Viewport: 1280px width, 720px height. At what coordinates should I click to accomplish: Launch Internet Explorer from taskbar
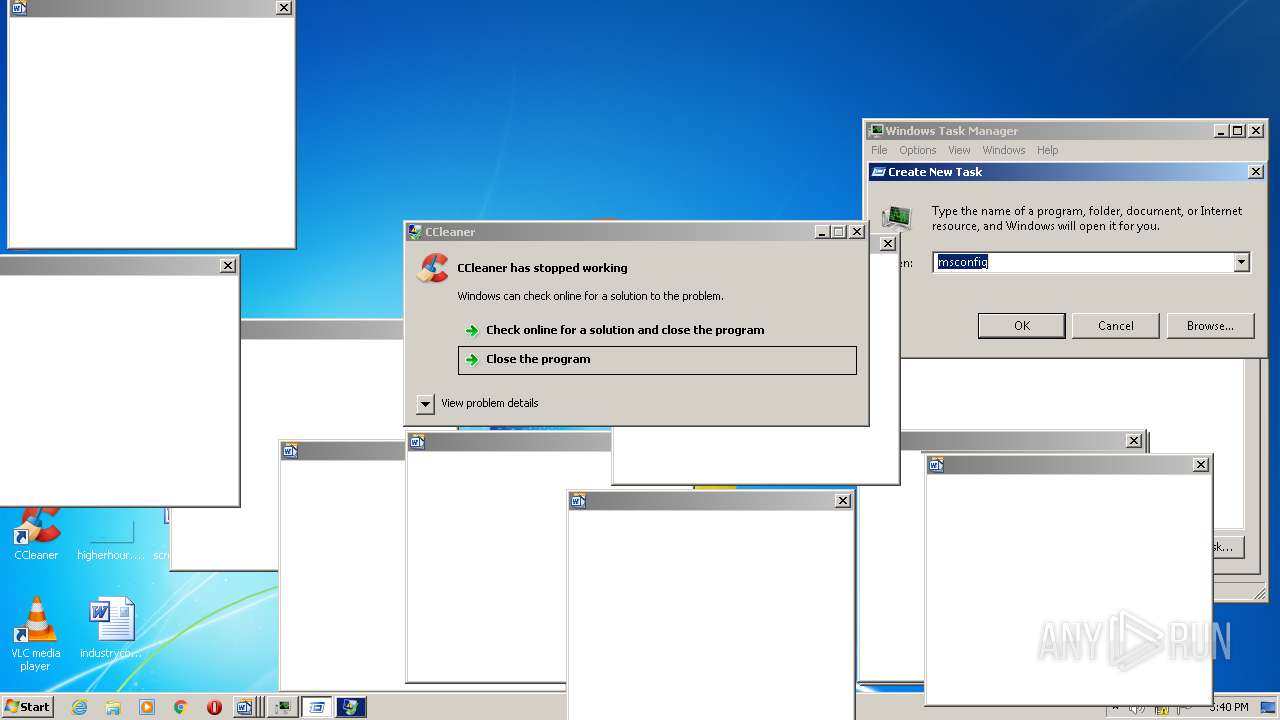79,707
